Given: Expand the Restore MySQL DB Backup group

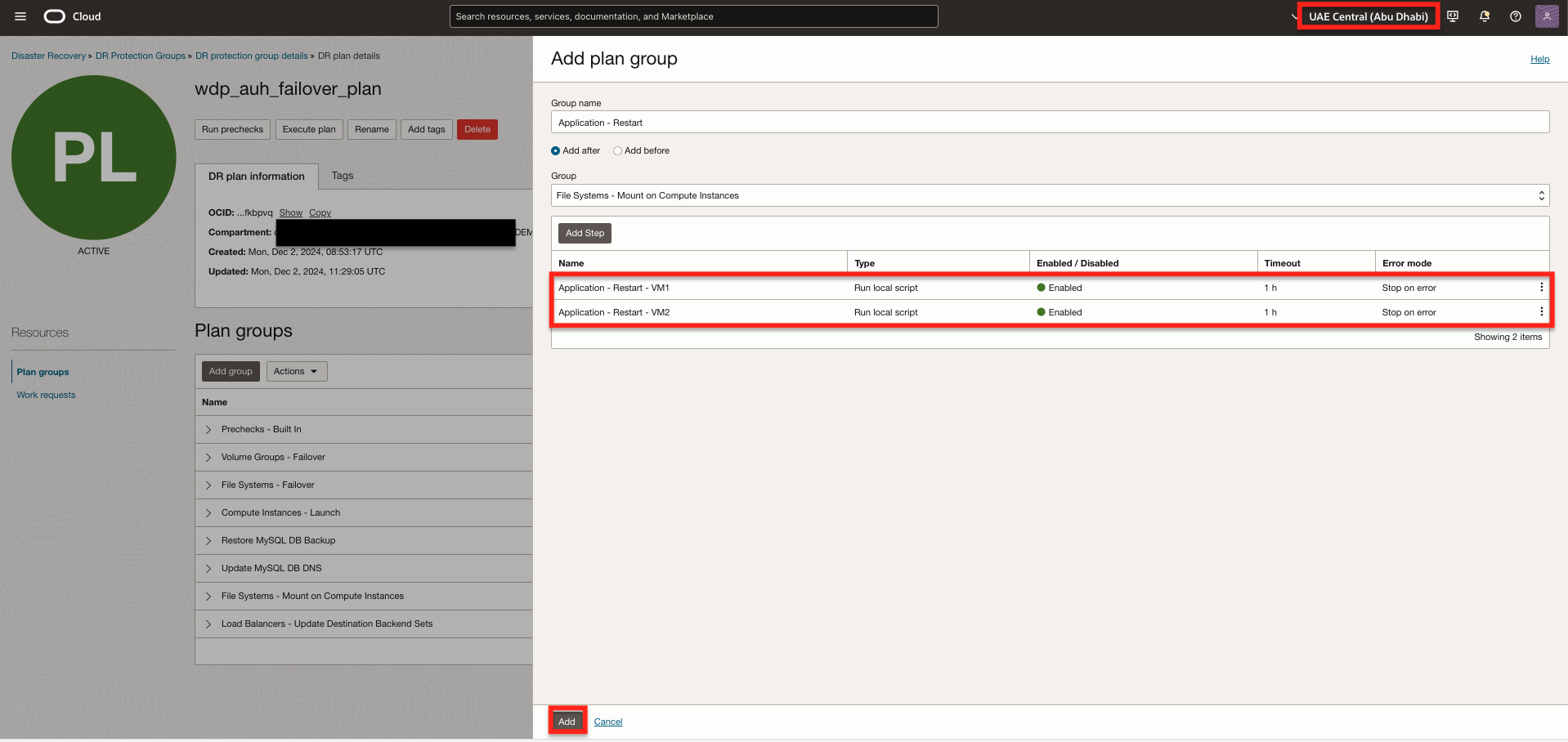Looking at the screenshot, I should coord(208,541).
